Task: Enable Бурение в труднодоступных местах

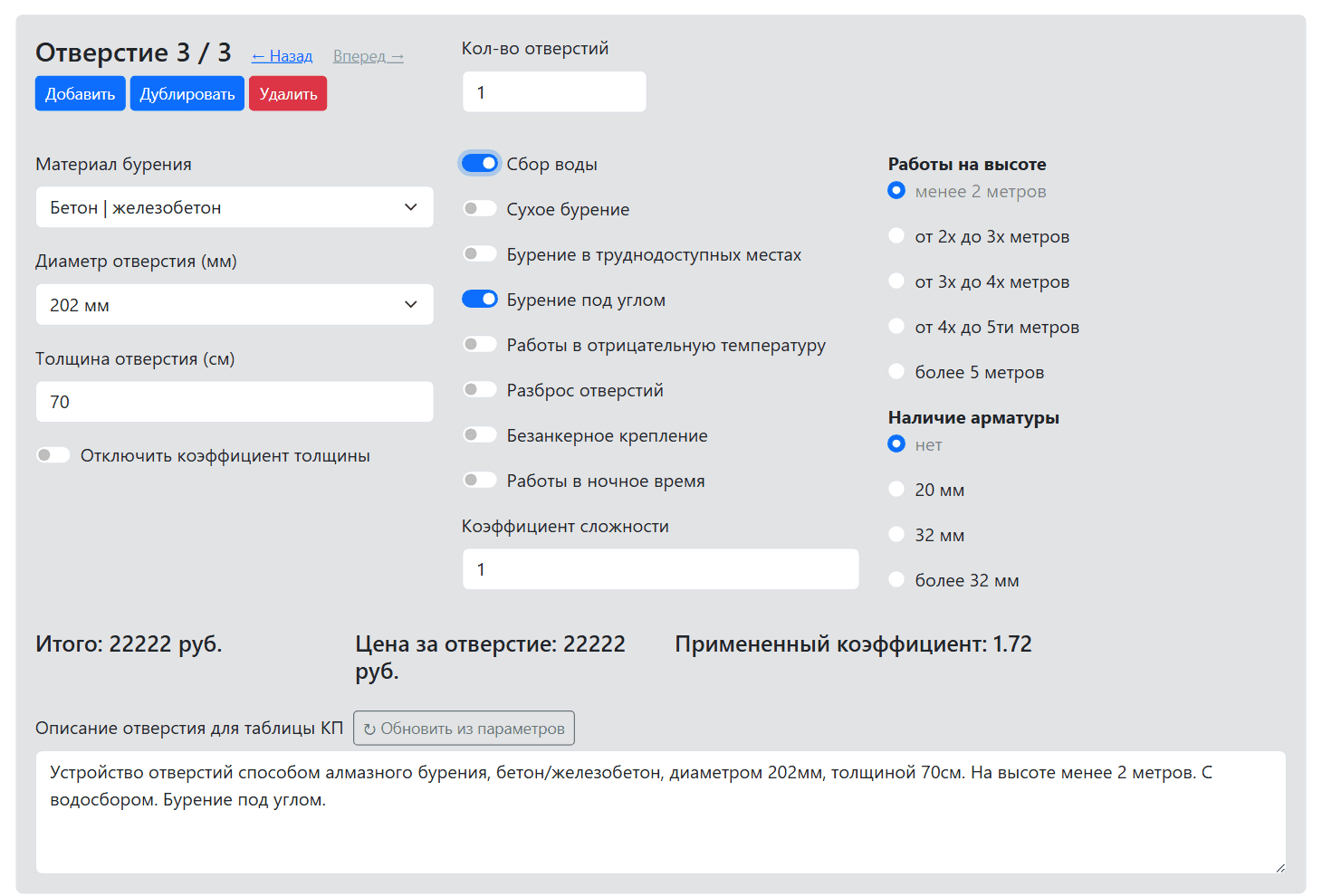Action: click(x=480, y=254)
